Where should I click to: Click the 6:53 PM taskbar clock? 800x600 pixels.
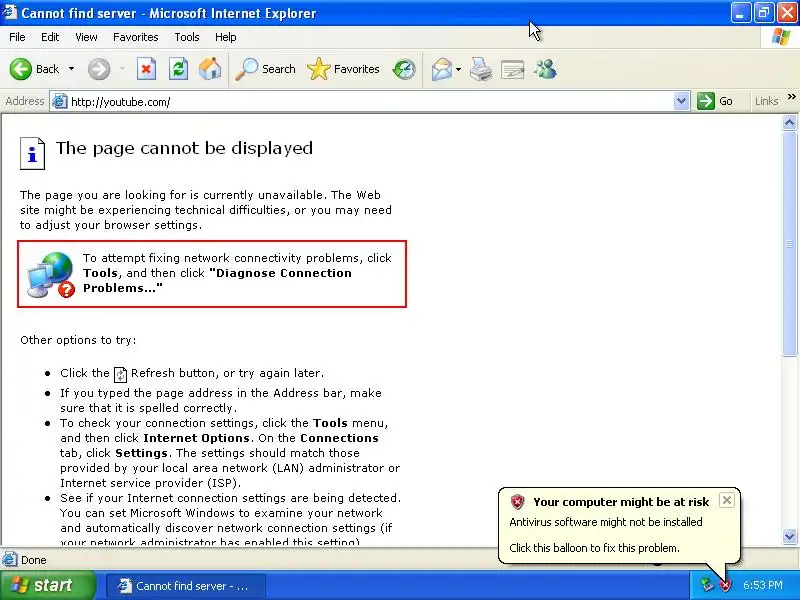tap(762, 585)
